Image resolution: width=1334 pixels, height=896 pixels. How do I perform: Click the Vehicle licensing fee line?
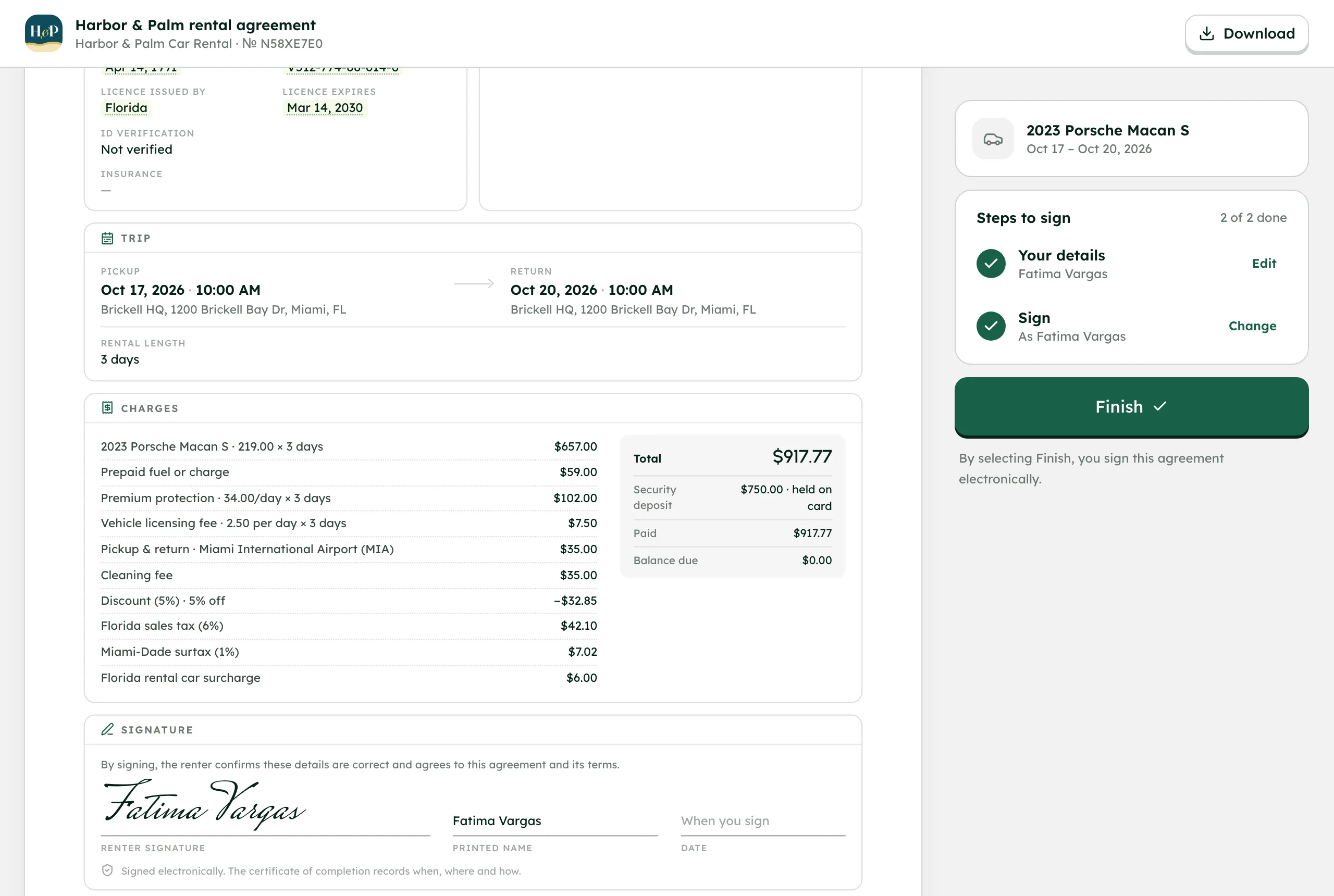click(x=349, y=524)
